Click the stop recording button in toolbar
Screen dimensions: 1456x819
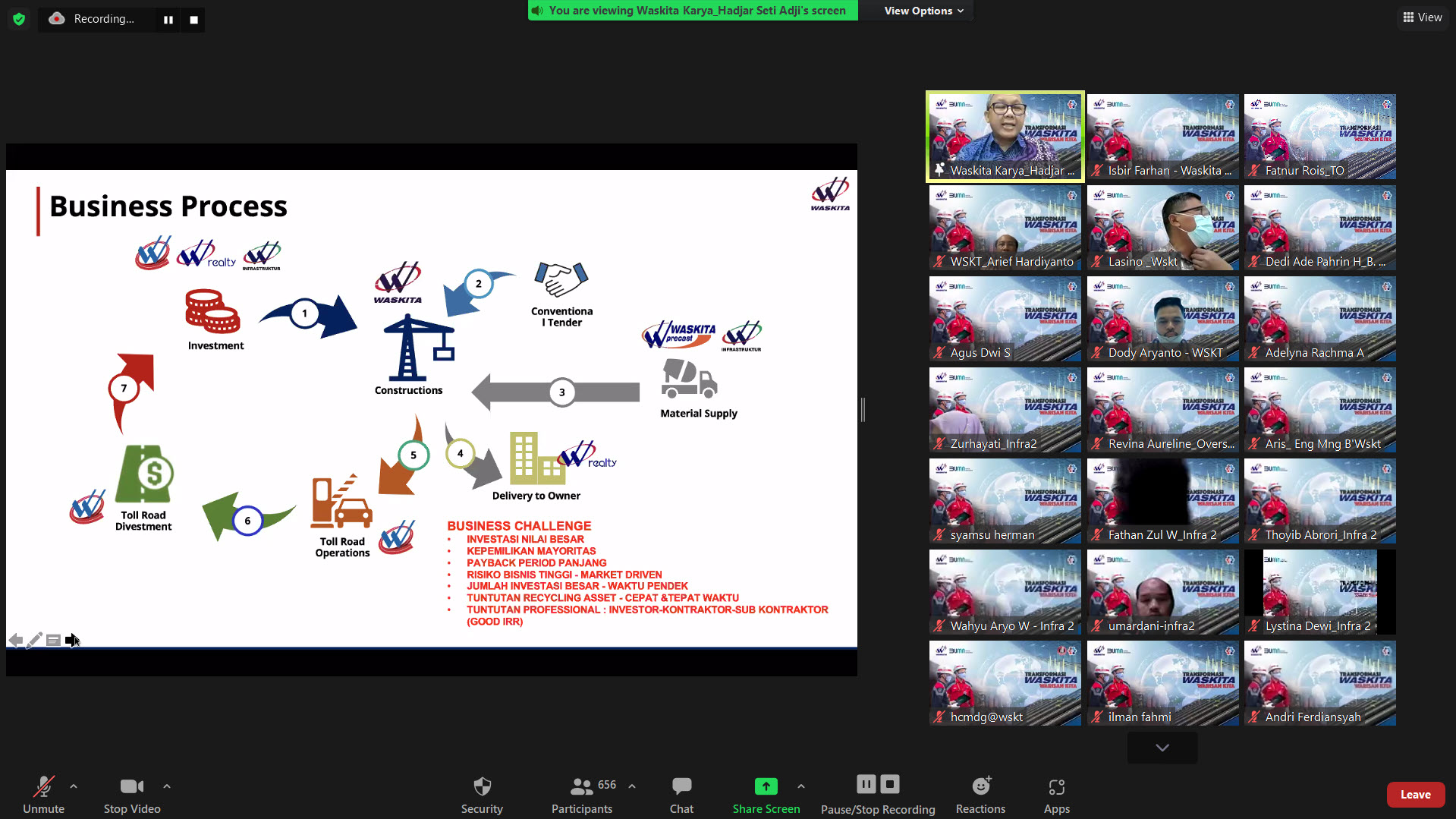[890, 784]
